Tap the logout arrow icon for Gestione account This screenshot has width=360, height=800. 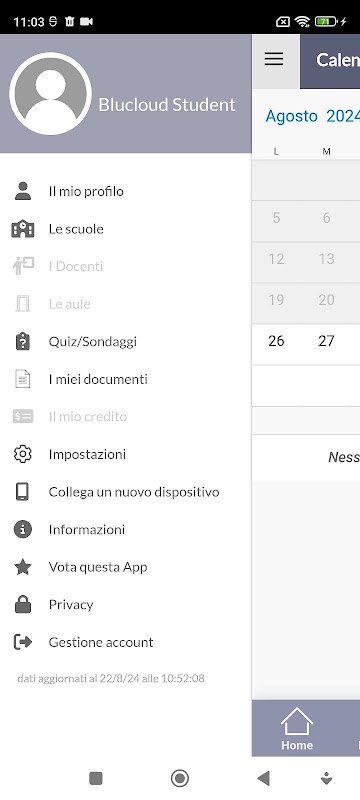pyautogui.click(x=22, y=642)
